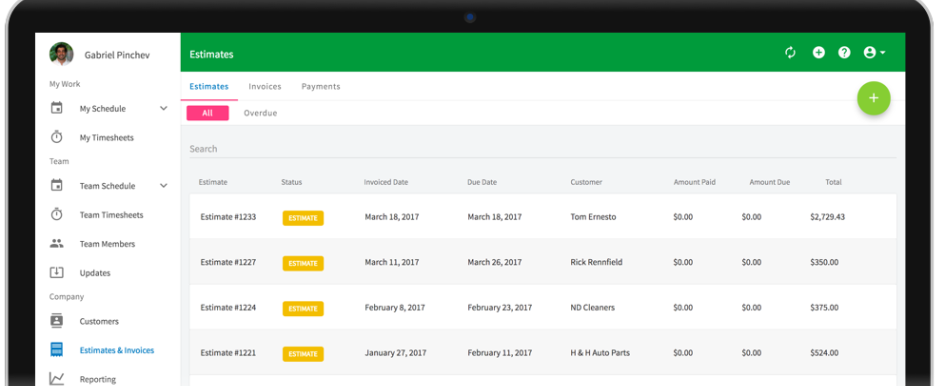
Task: Open Estimates & Invoices in sidebar
Action: tap(117, 350)
